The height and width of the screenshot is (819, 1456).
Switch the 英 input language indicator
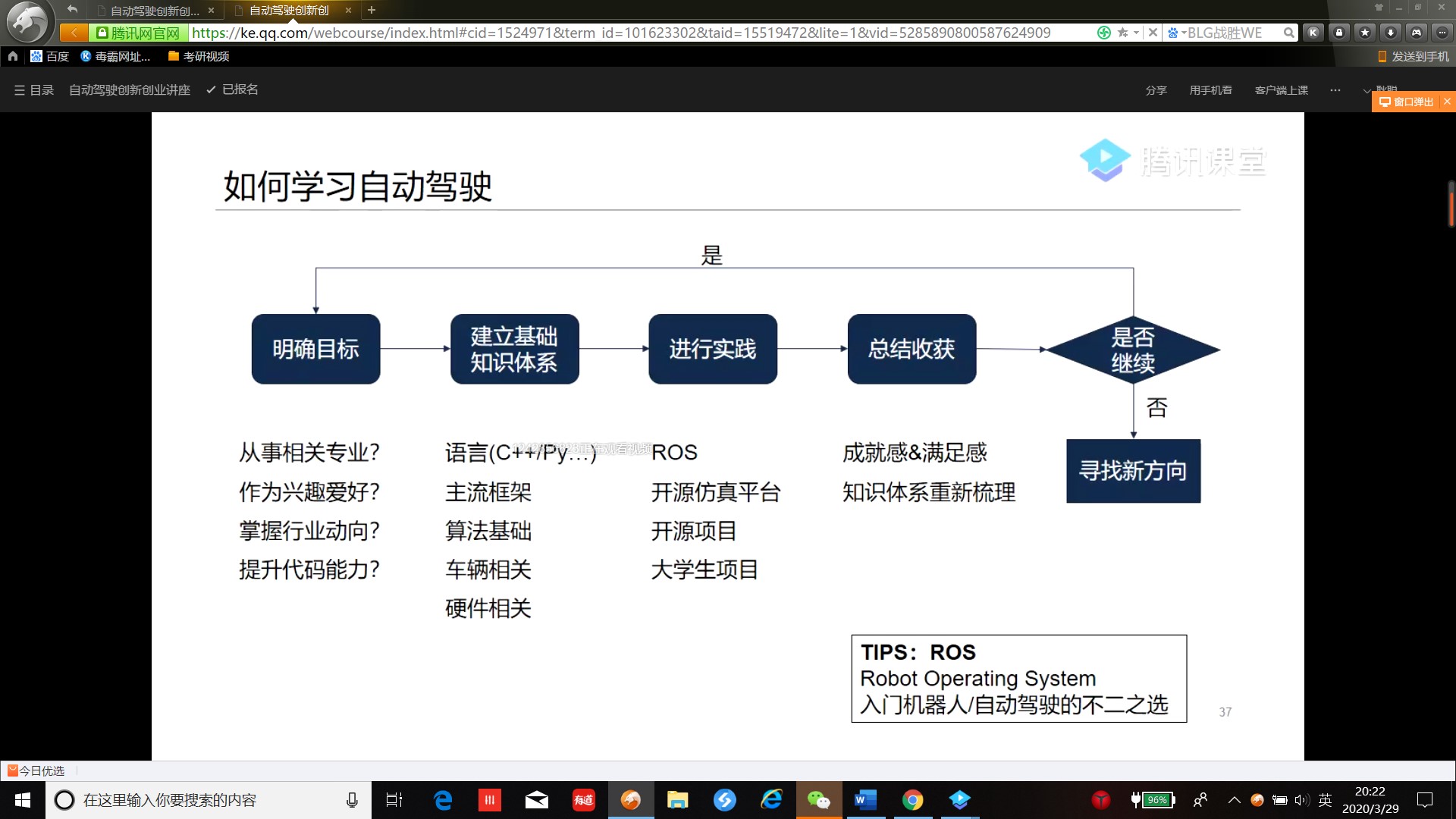[1326, 800]
